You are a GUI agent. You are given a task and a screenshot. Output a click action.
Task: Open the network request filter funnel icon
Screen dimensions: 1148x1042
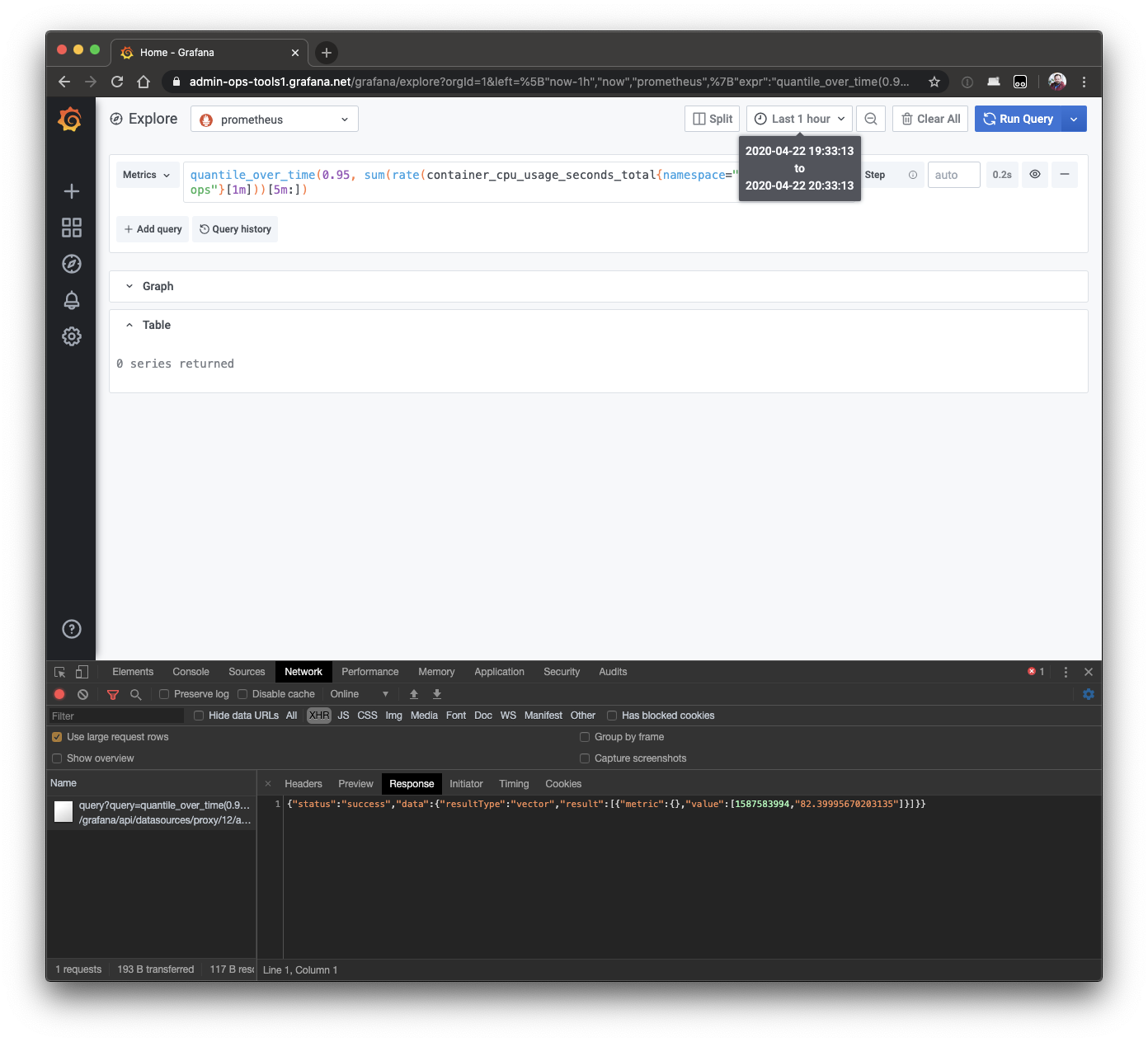click(112, 694)
